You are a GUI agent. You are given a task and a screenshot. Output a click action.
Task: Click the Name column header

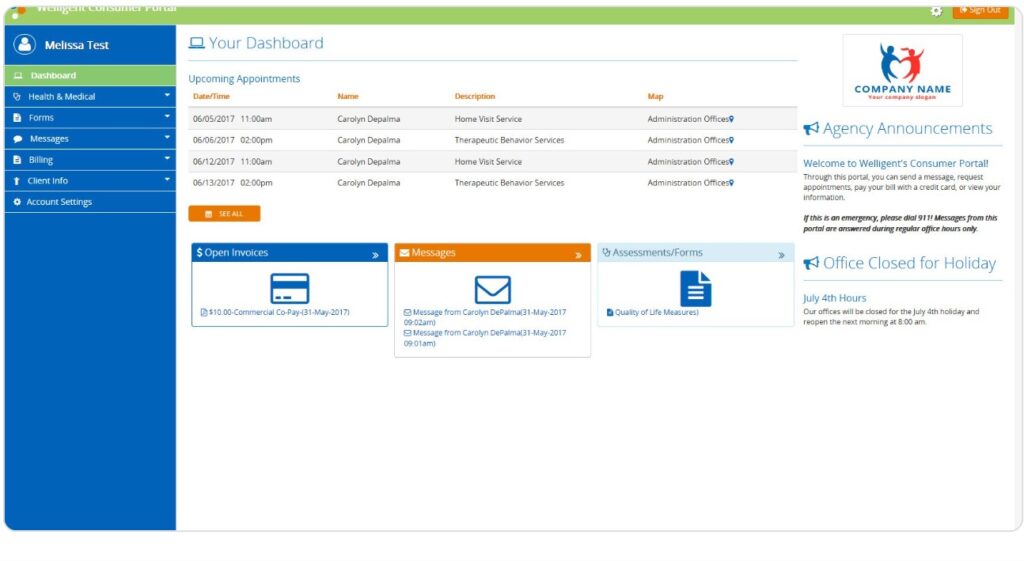coord(348,96)
